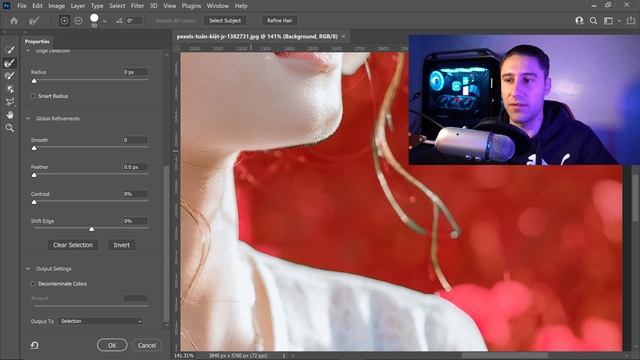The image size is (640, 360).
Task: Select Add to selection plus mode
Action: [x=64, y=20]
